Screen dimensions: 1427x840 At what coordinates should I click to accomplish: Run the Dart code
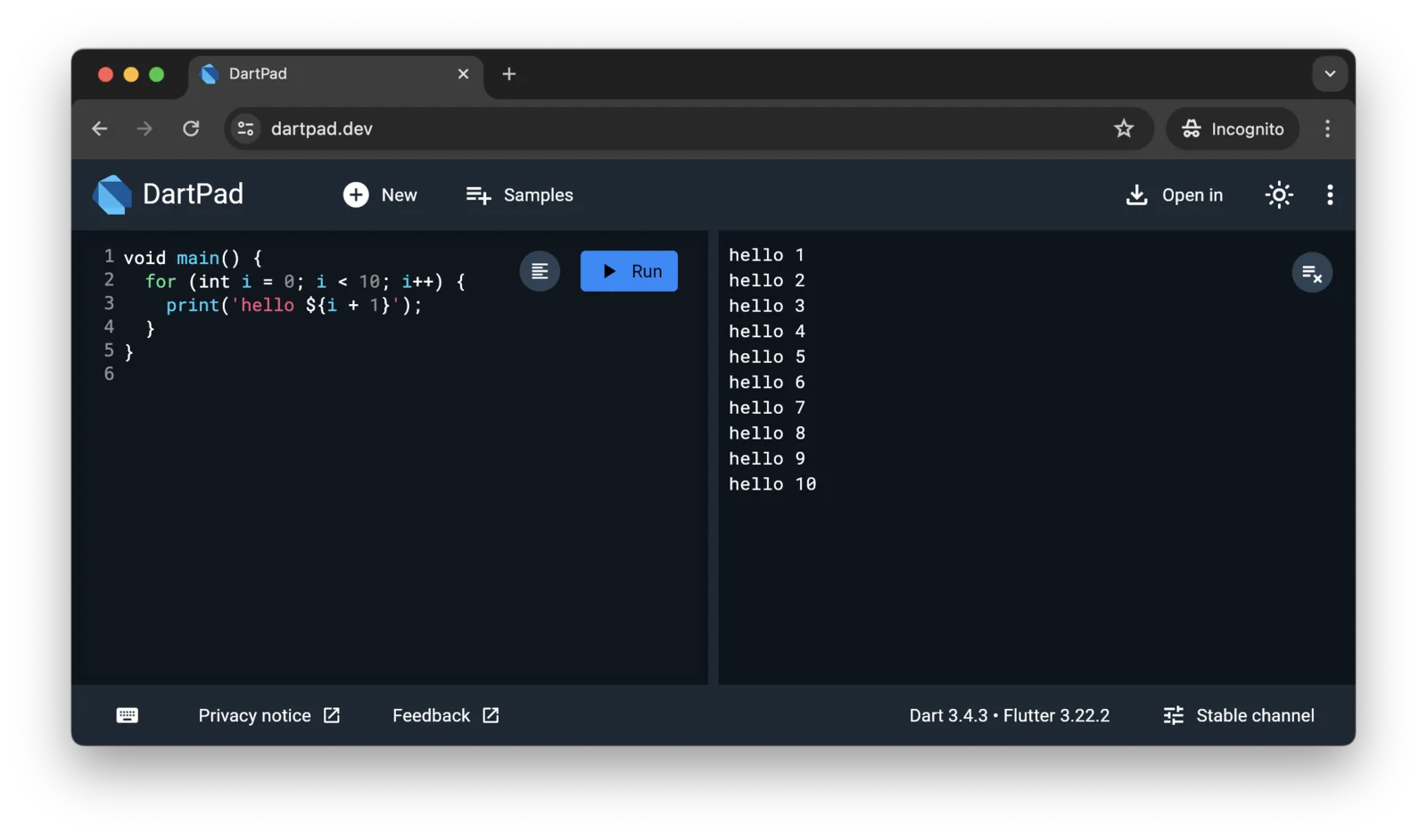coord(629,271)
